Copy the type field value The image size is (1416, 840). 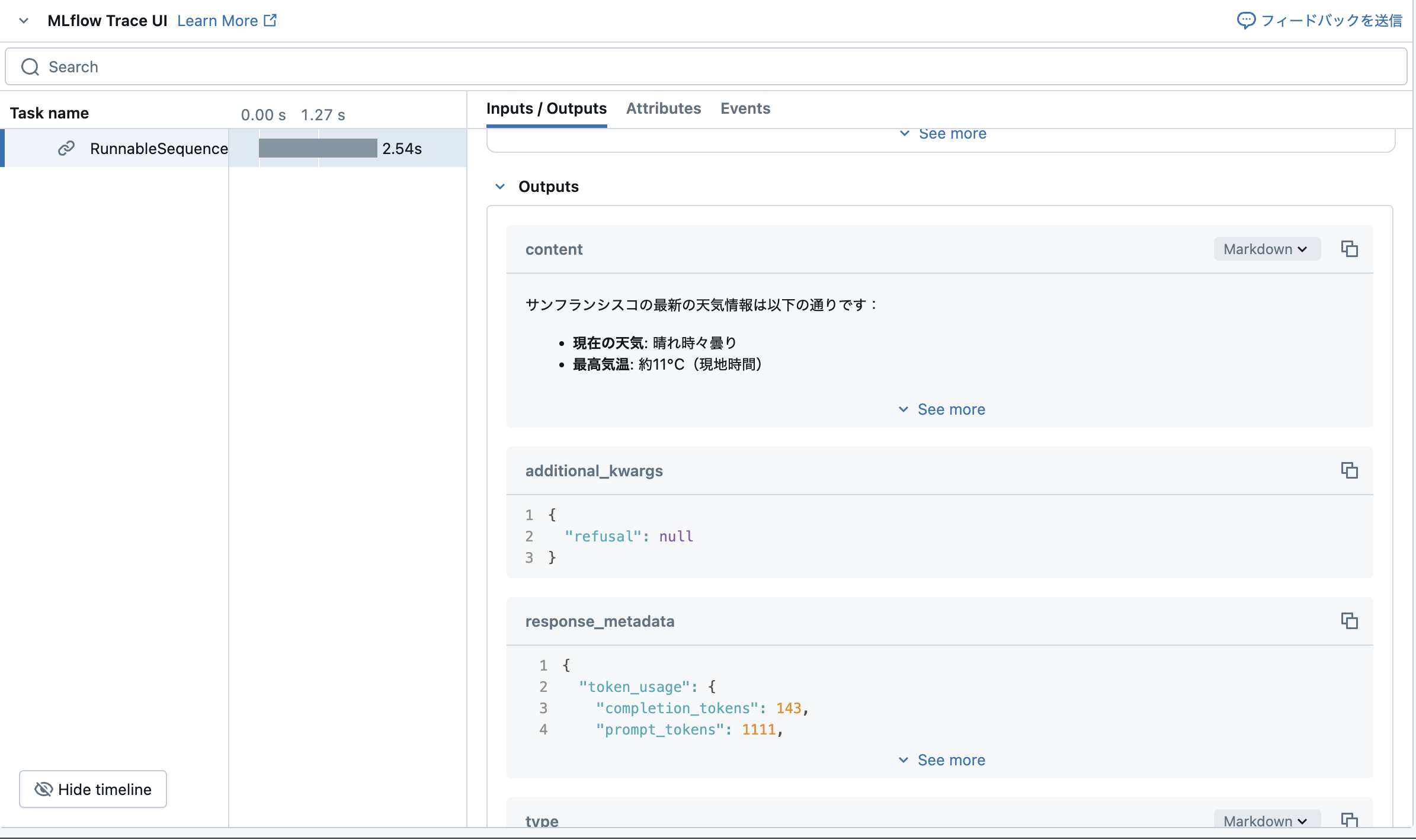[1351, 820]
